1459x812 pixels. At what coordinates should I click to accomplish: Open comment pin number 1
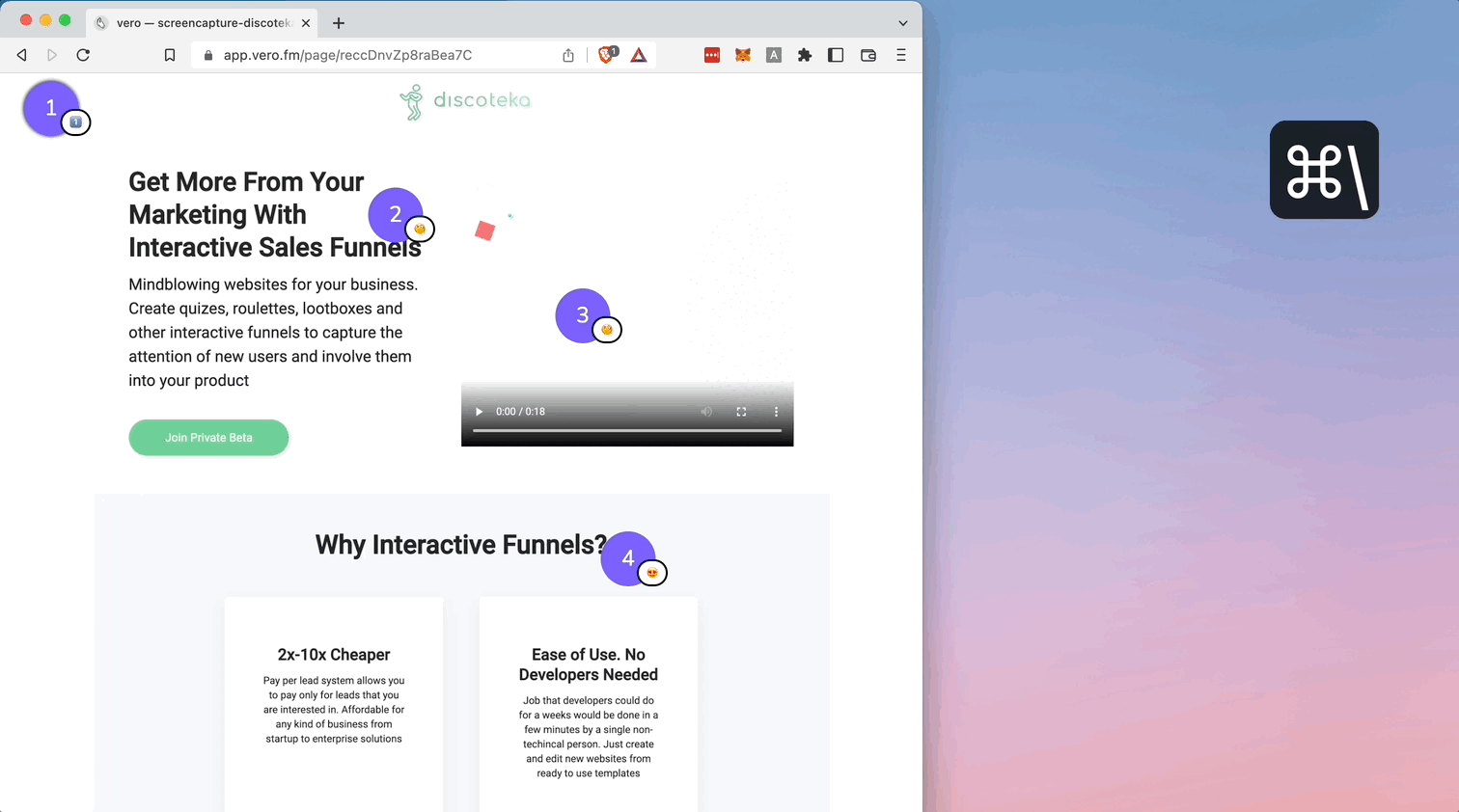(x=51, y=108)
